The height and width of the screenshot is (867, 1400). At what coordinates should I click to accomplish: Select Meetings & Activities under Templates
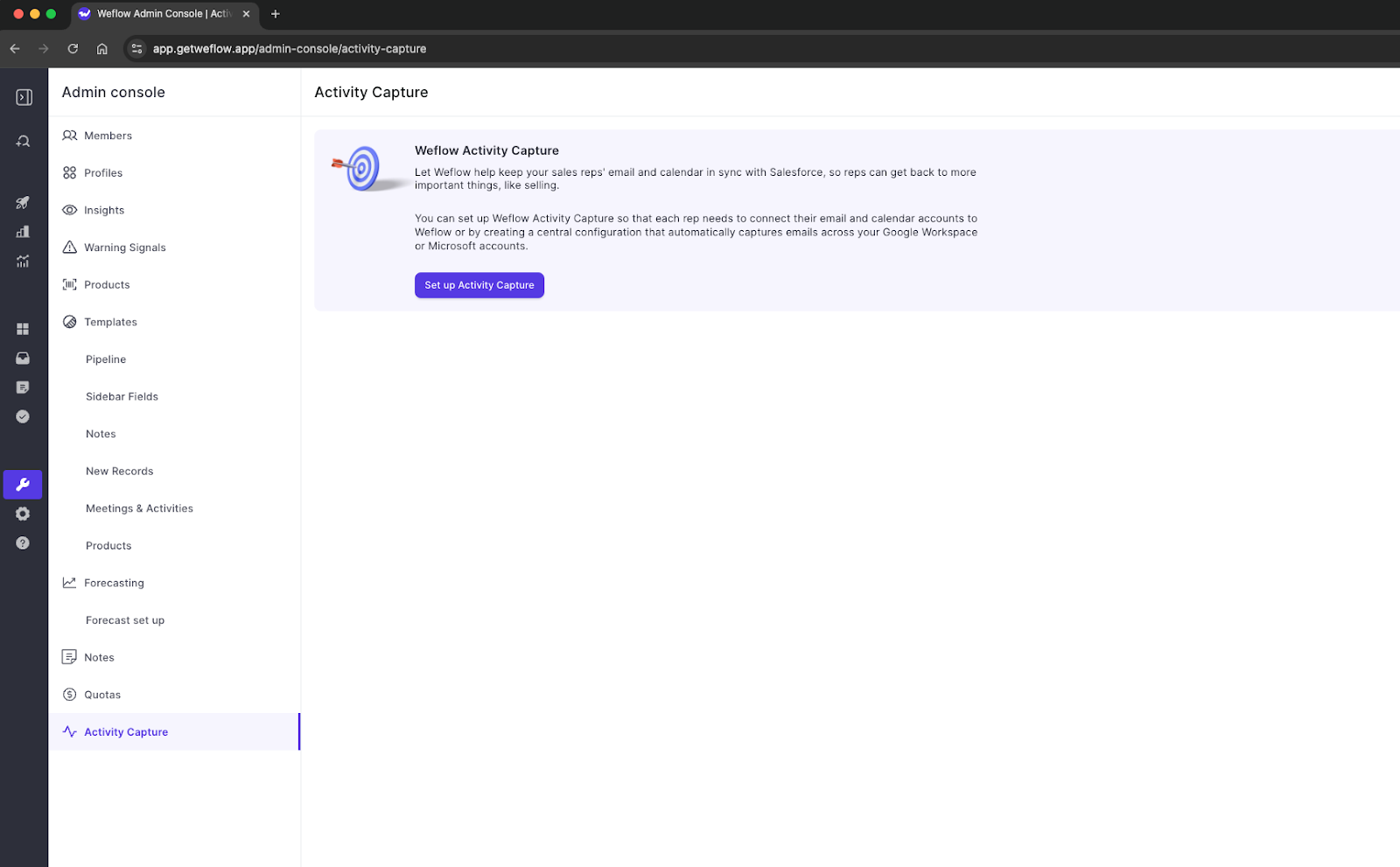click(174, 508)
